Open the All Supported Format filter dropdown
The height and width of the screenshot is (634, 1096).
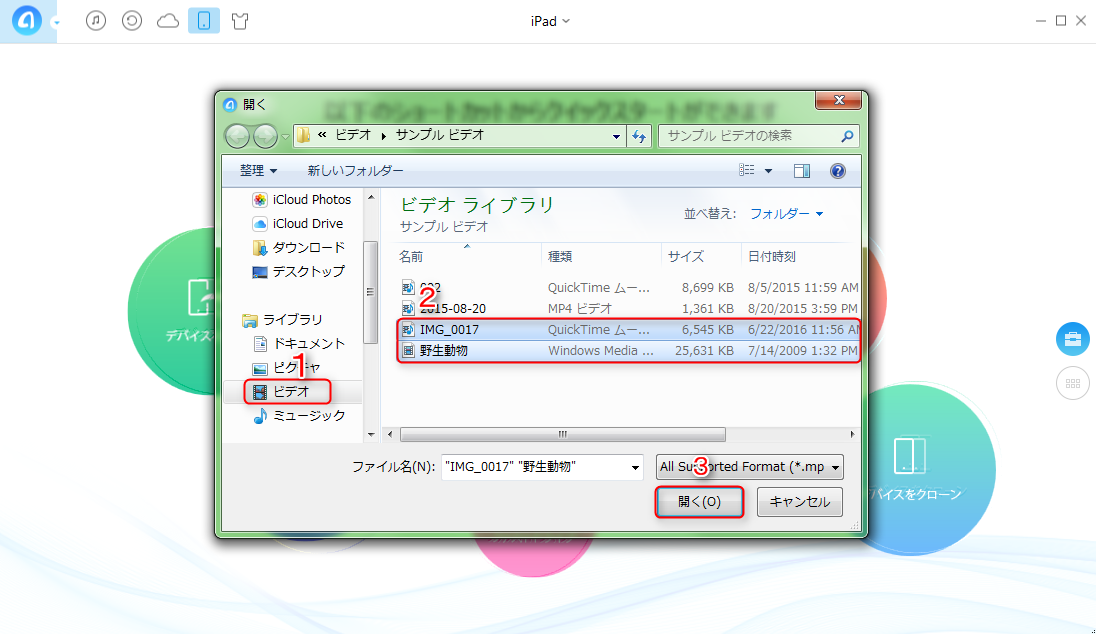point(749,466)
